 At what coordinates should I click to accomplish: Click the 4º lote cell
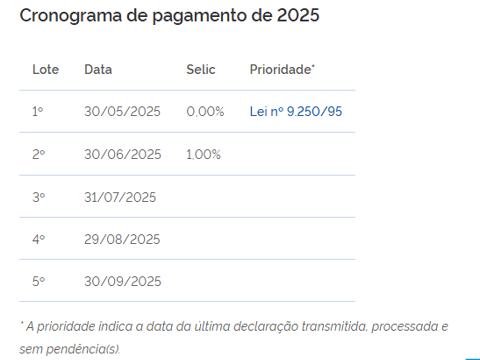39,239
